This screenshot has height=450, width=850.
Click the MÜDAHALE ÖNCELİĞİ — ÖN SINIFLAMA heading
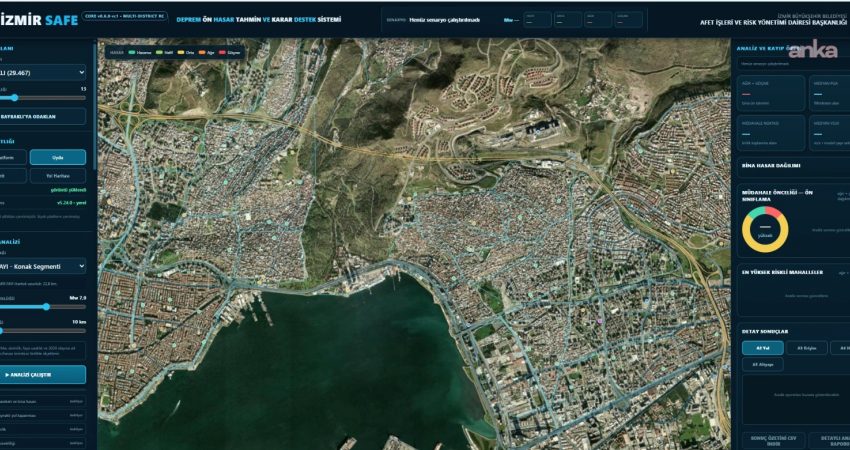tap(777, 196)
